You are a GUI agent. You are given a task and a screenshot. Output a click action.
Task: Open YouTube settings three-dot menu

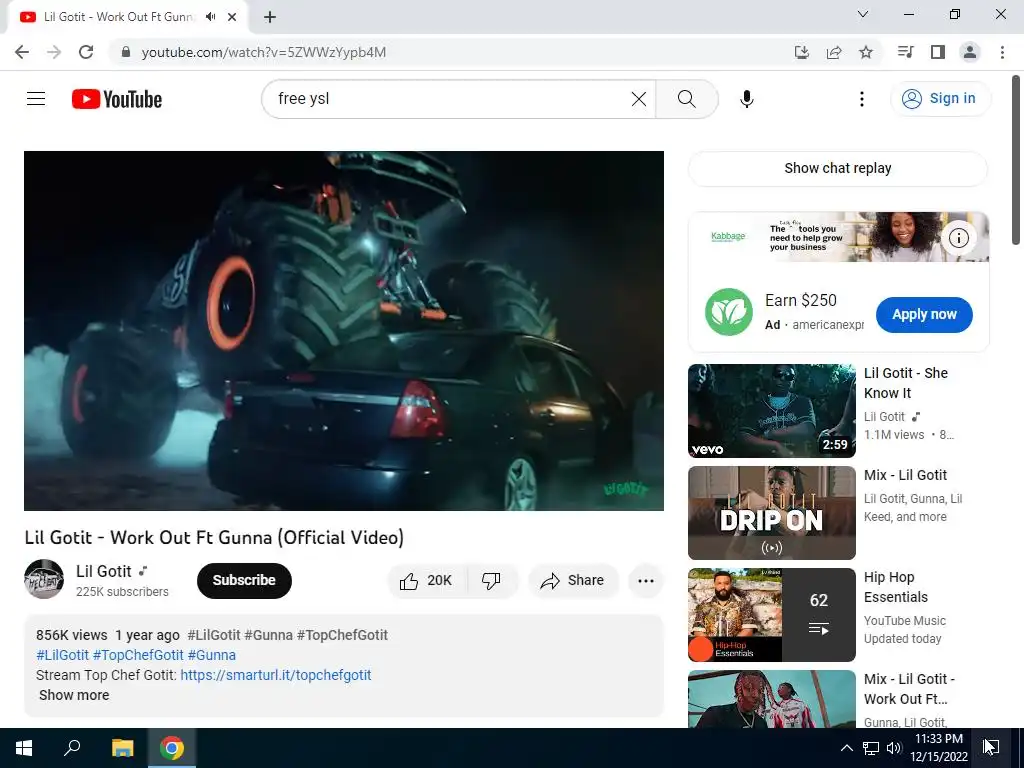pos(862,99)
